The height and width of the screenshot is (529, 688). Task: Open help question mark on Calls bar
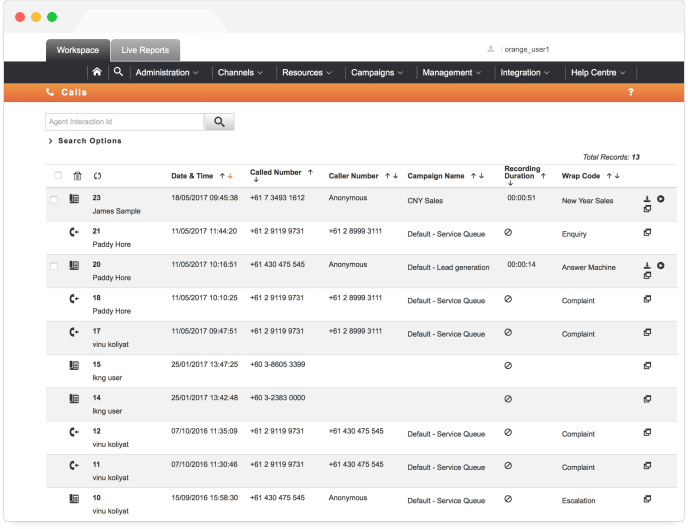tap(631, 92)
